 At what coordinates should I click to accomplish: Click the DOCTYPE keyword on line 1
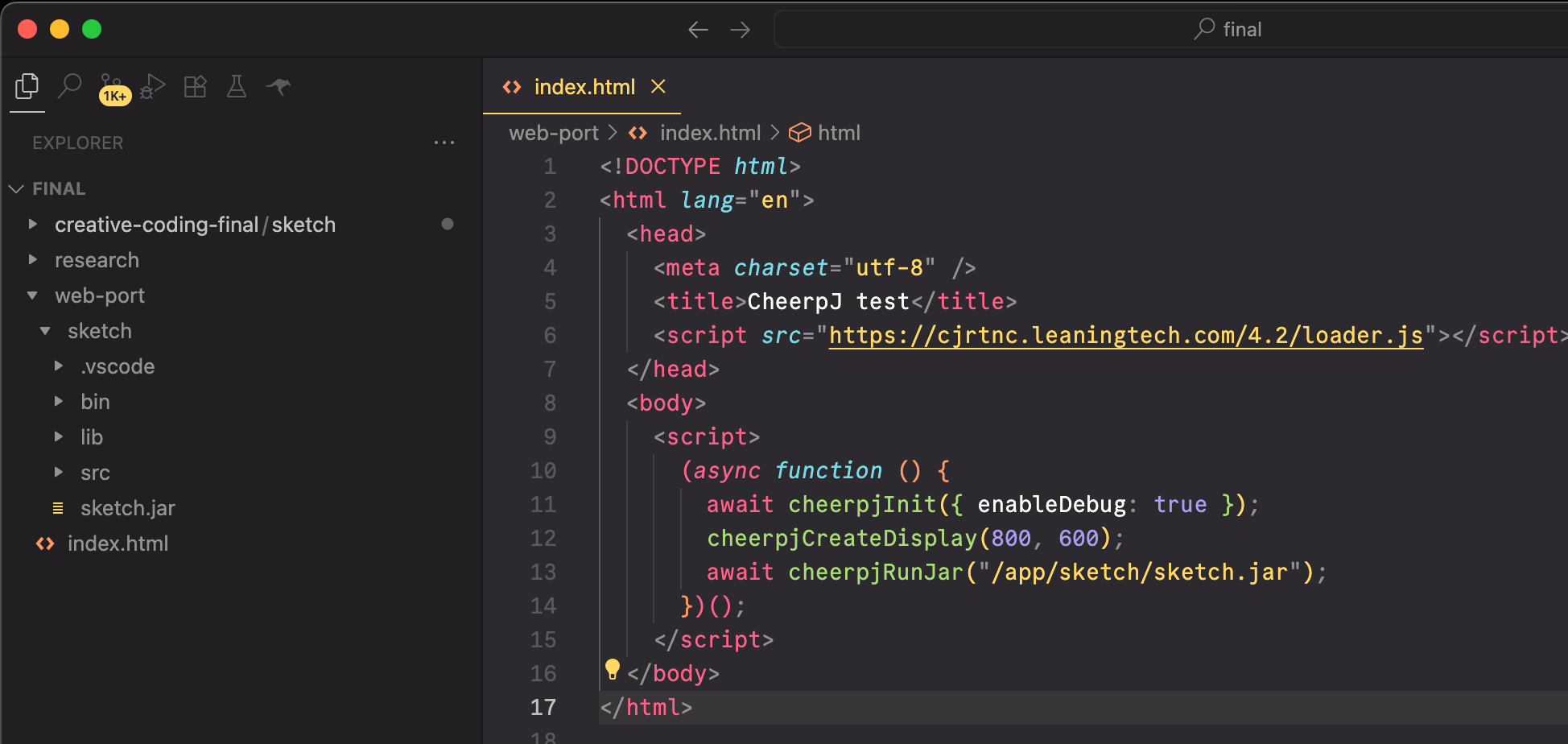(x=673, y=166)
